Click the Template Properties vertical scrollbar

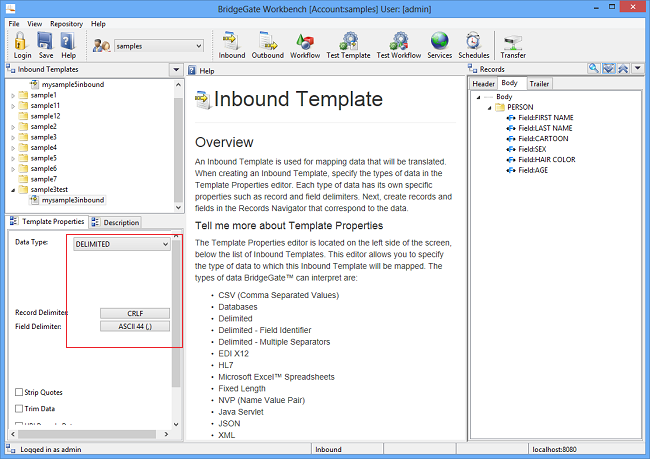pyautogui.click(x=176, y=330)
